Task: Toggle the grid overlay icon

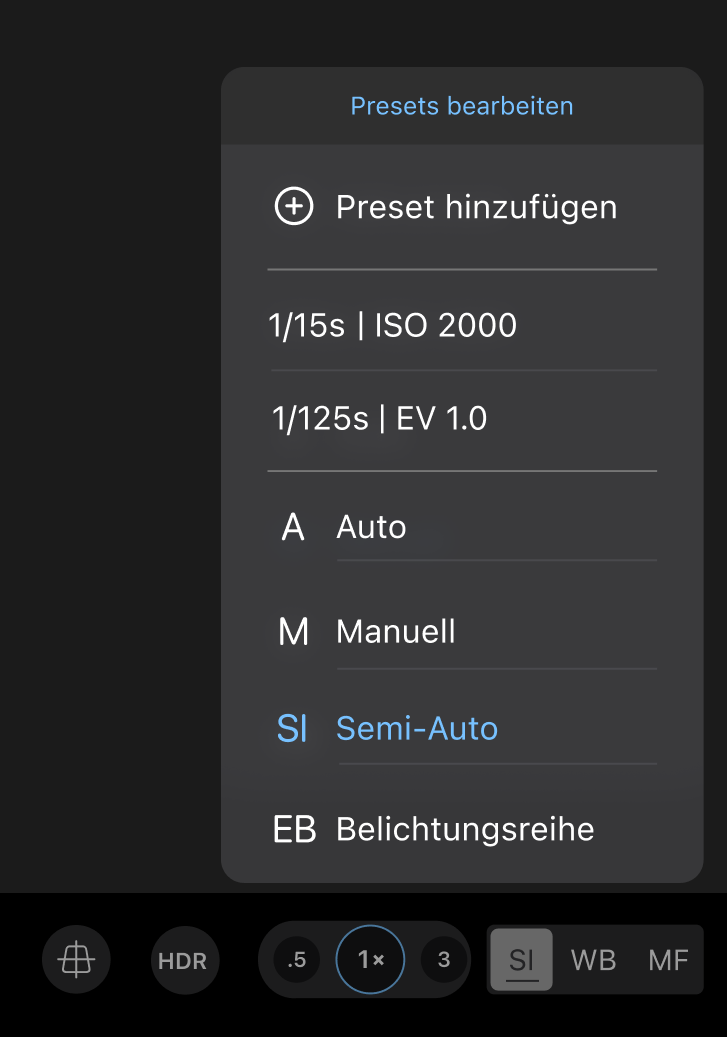Action: click(x=75, y=959)
